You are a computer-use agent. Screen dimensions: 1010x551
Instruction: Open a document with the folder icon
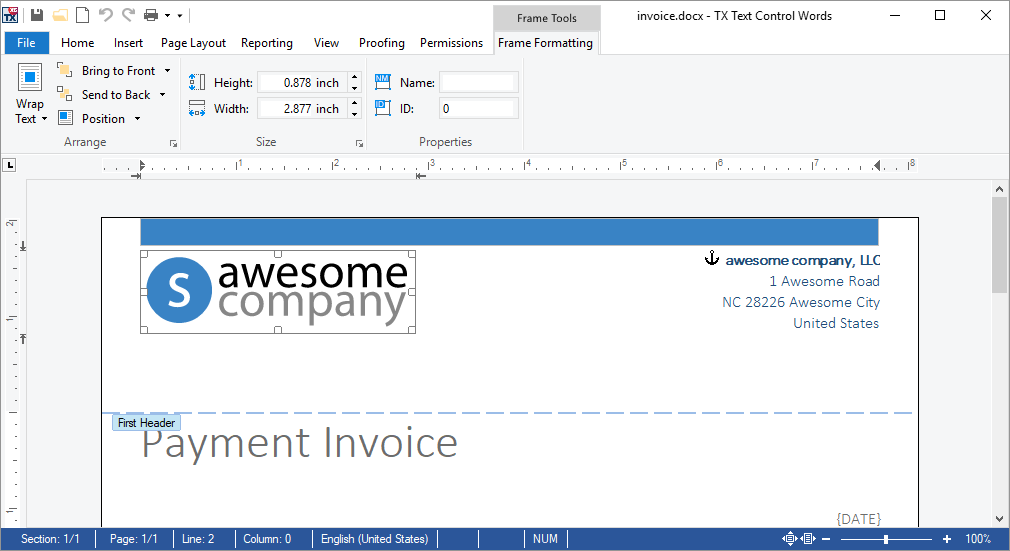(x=60, y=15)
